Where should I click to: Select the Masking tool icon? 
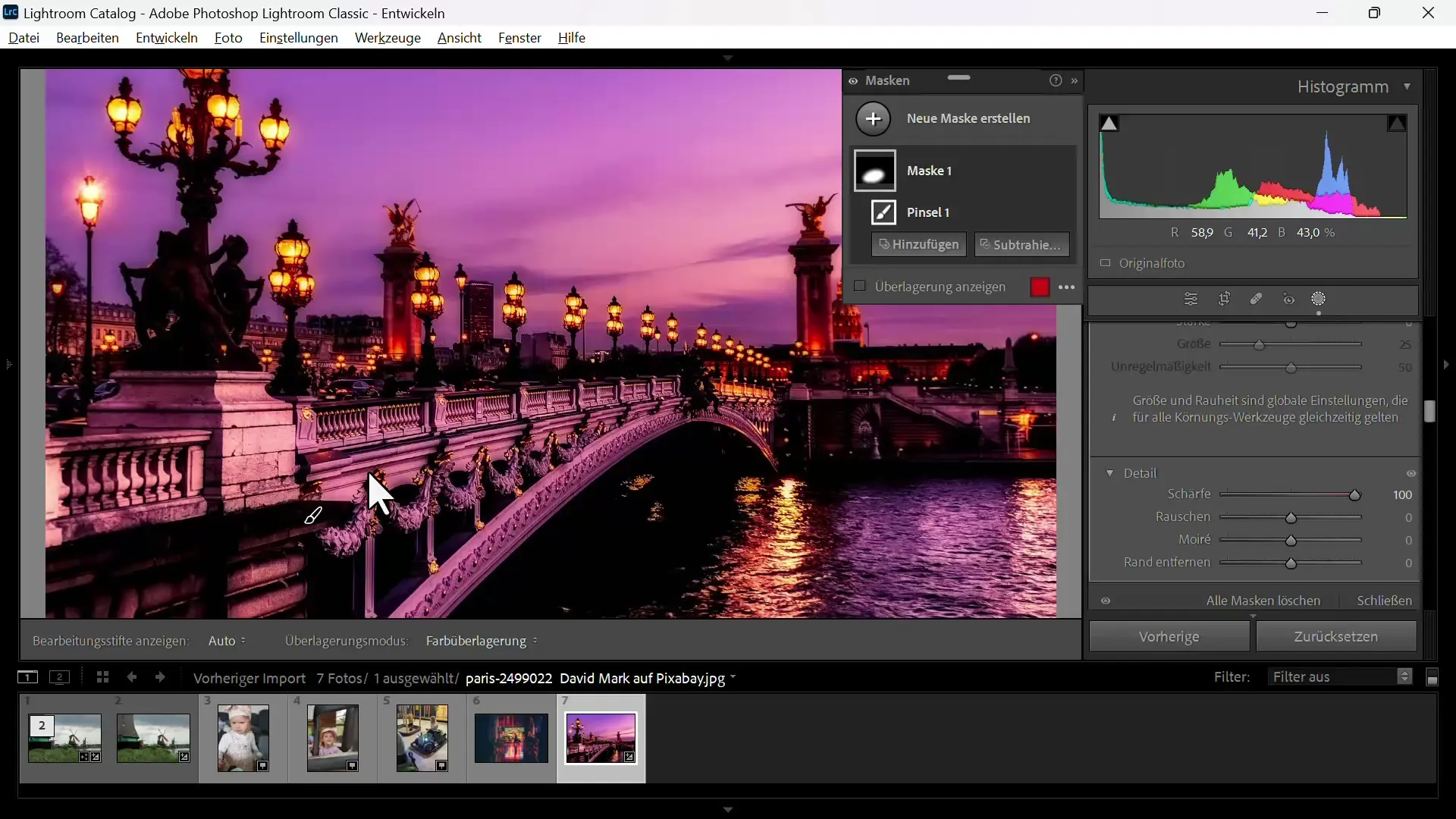(x=1319, y=300)
